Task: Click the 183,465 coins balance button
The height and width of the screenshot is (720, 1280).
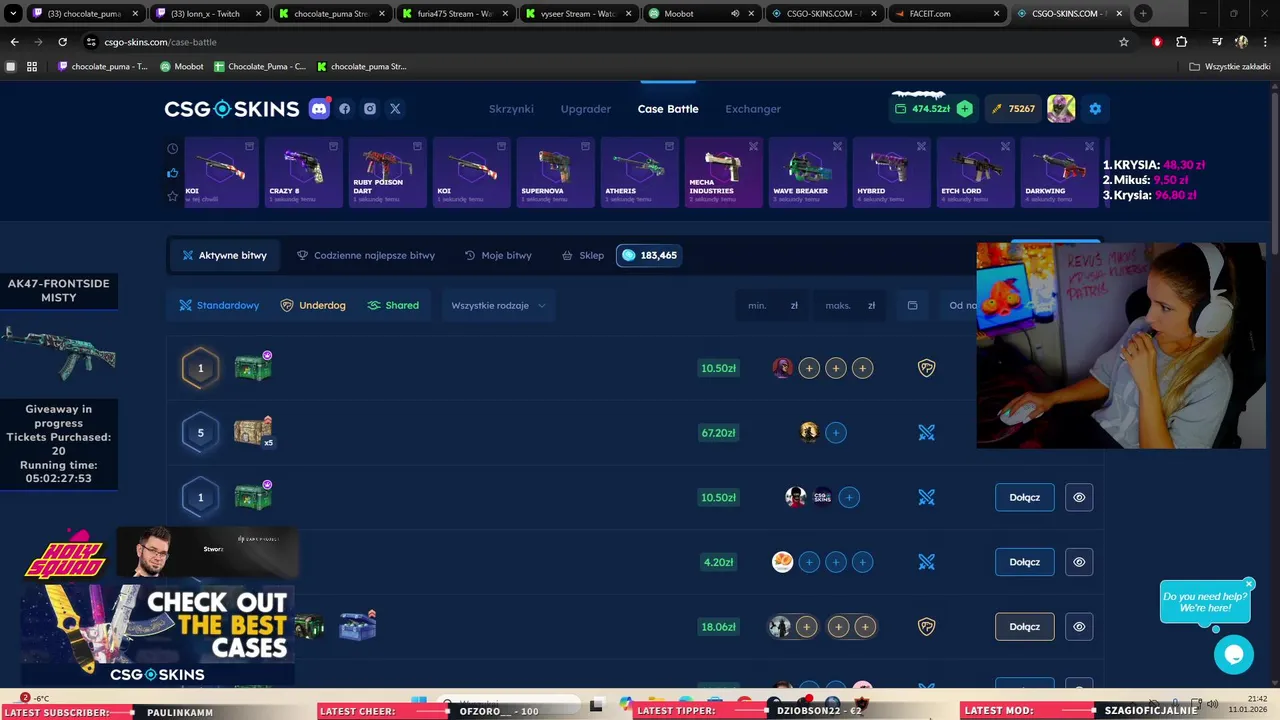Action: (649, 256)
